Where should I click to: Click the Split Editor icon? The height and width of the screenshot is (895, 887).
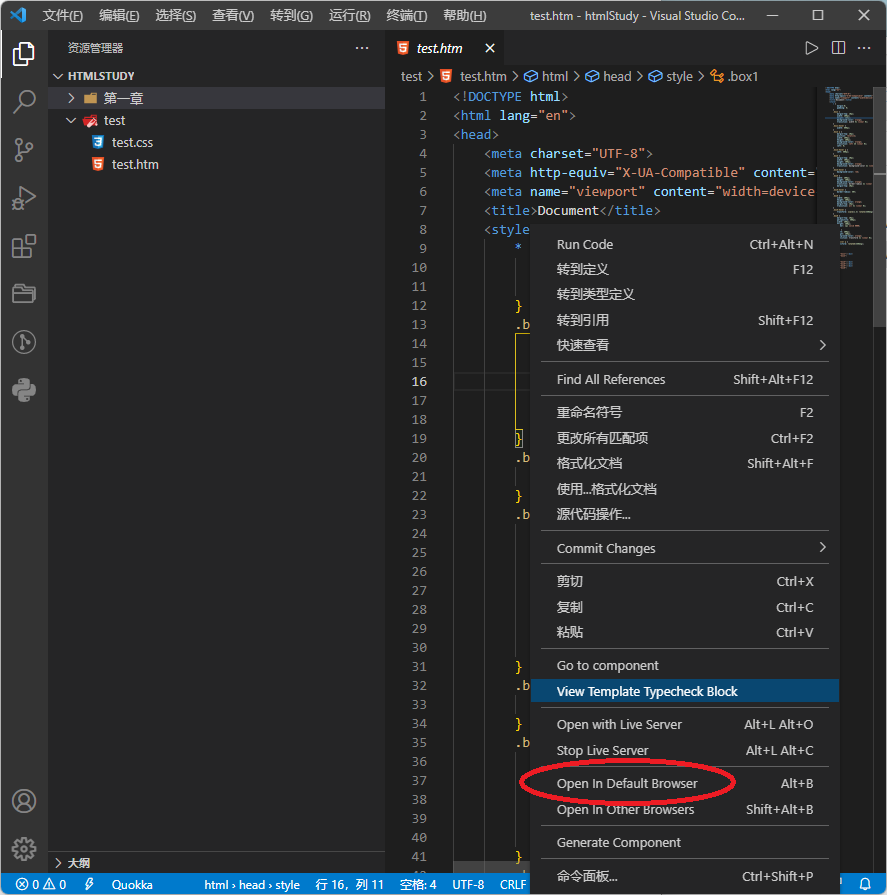pos(838,47)
